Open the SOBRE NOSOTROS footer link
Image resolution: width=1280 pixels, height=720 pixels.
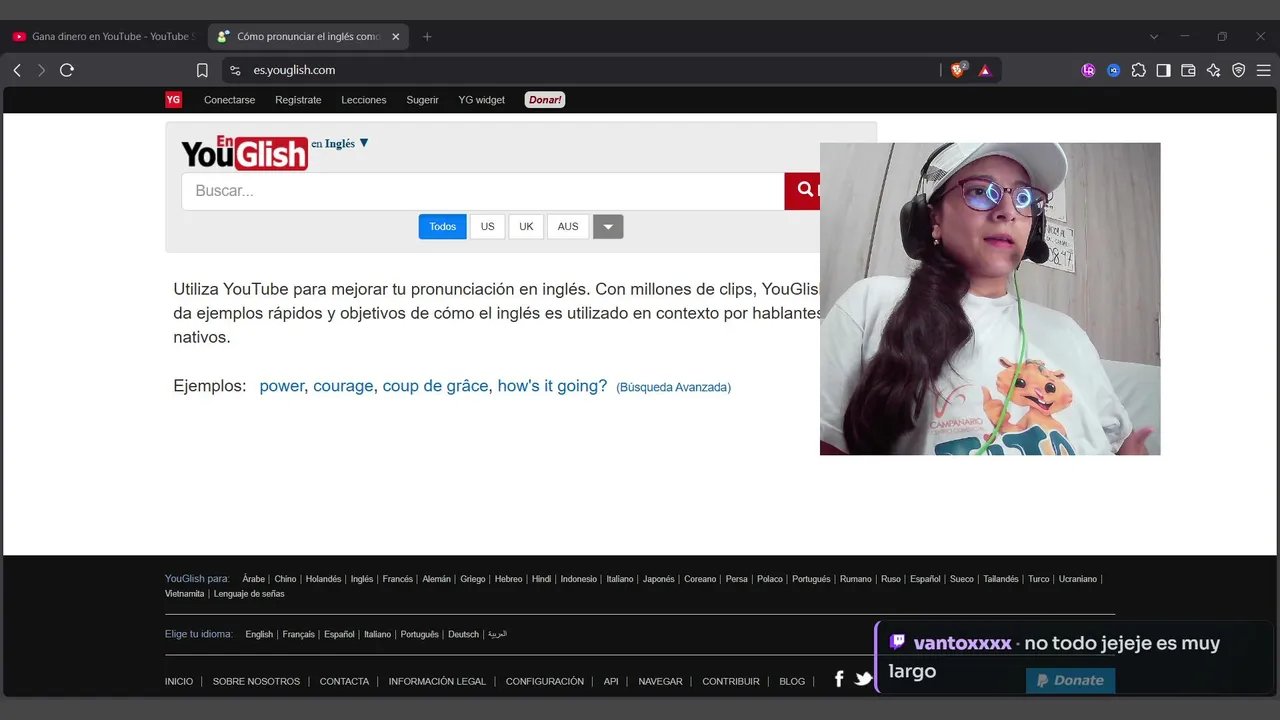pos(256,682)
